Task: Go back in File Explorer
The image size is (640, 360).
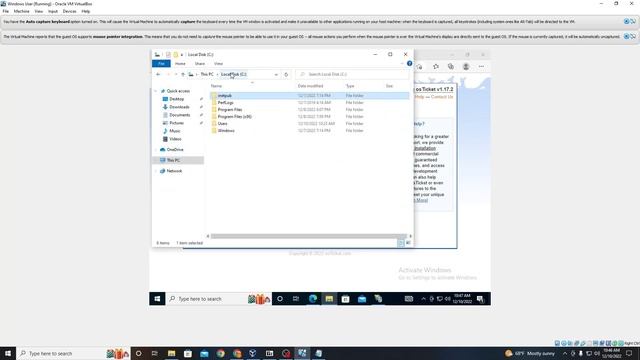Action: coord(158,74)
